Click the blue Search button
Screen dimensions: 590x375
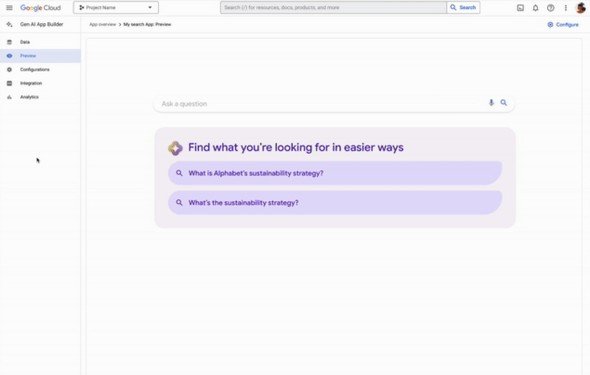click(x=463, y=8)
